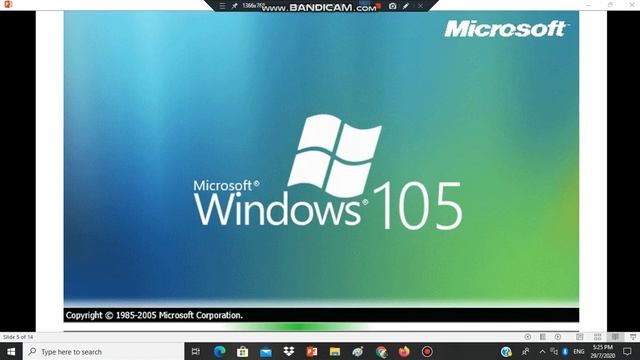The image size is (640, 360).
Task: Click the Bandicam pin icon
Action: click(234, 6)
